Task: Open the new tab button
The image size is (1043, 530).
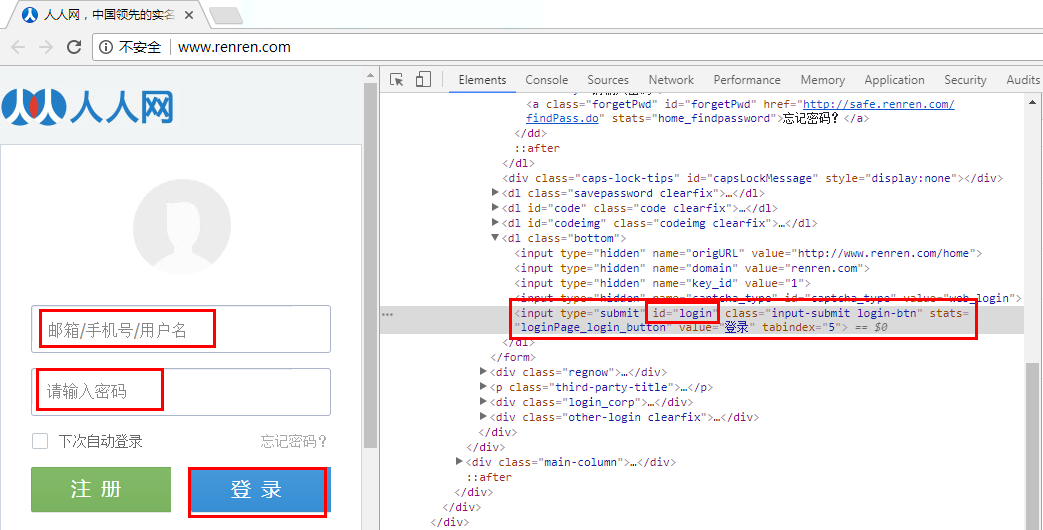Action: pyautogui.click(x=225, y=15)
